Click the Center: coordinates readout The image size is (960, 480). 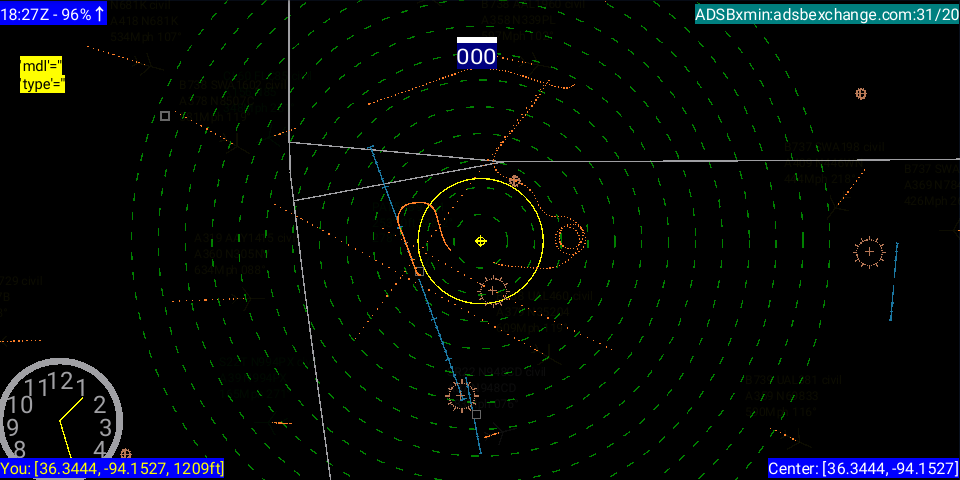[x=863, y=469]
